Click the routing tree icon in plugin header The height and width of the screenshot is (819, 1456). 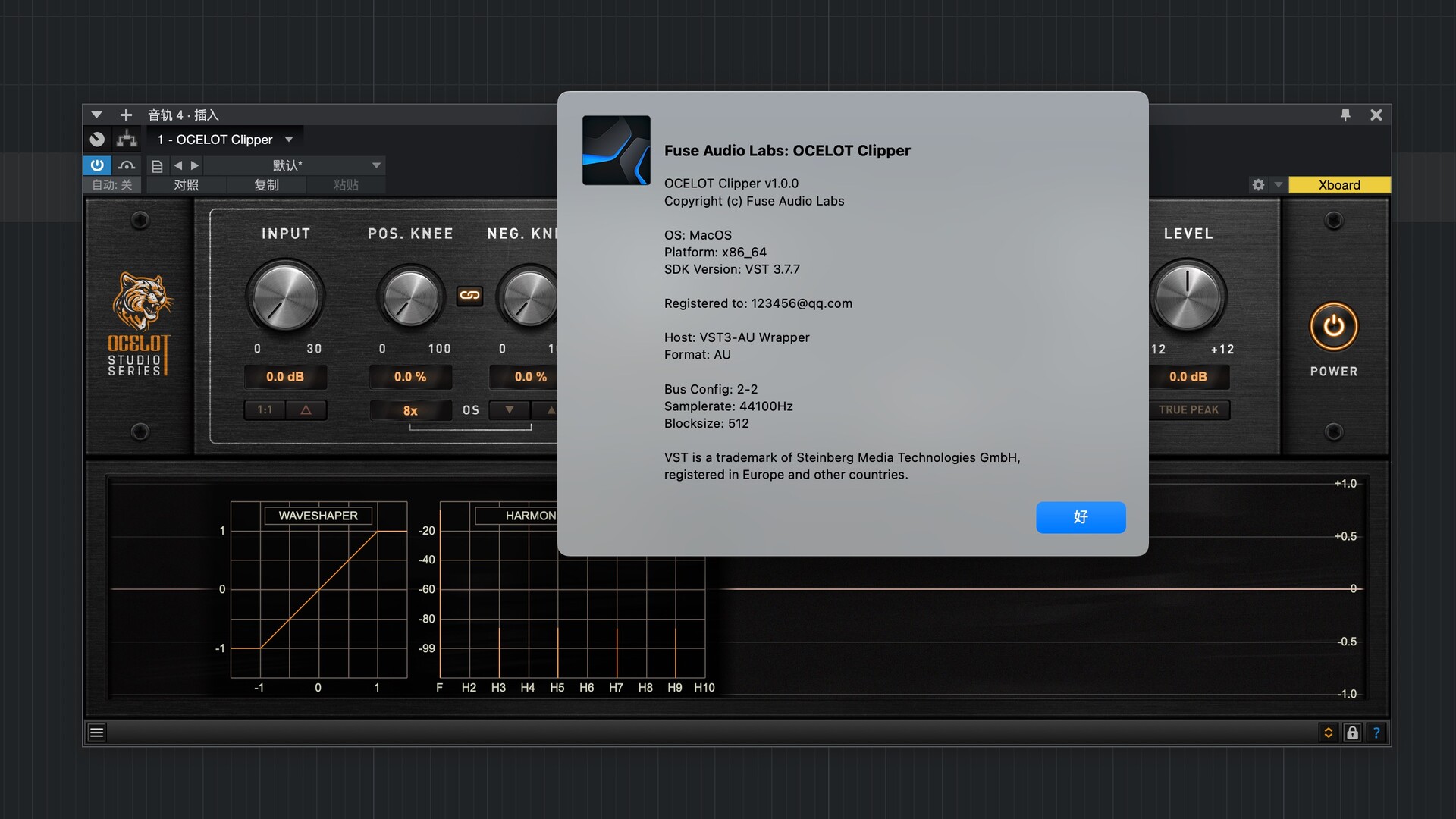127,140
